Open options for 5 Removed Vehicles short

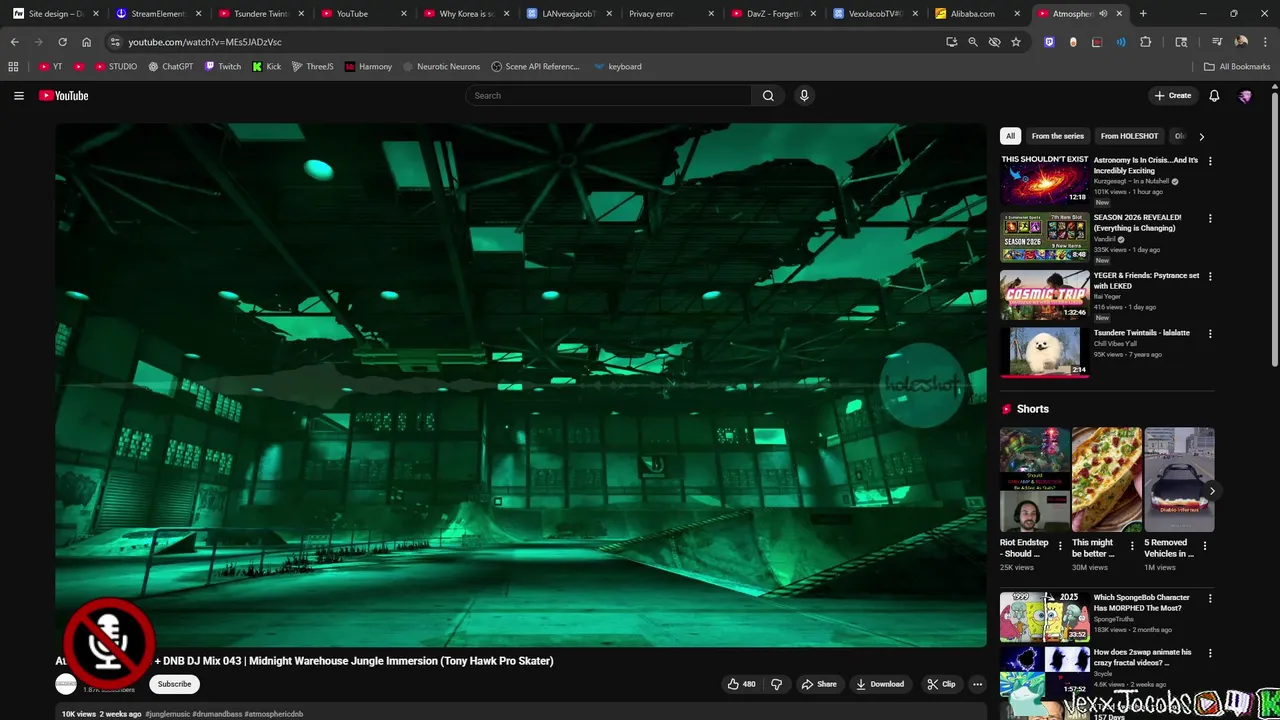(x=1204, y=546)
